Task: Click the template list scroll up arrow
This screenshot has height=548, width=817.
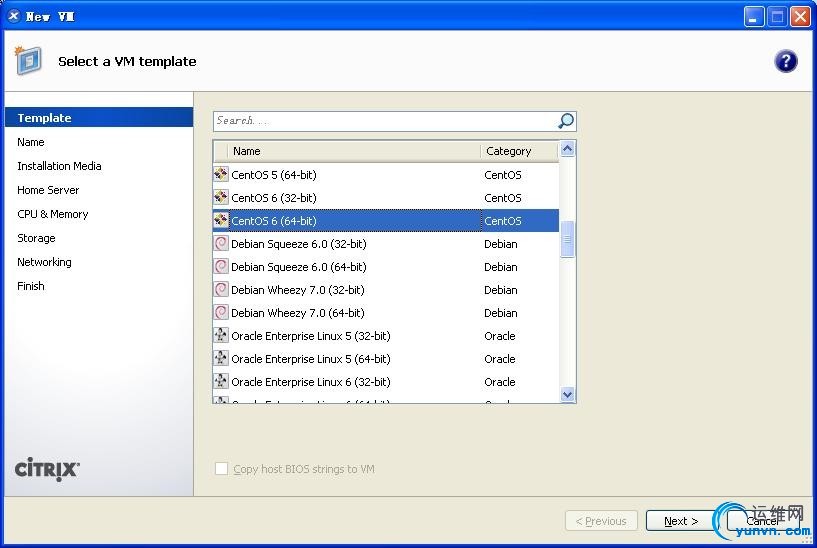Action: coord(567,150)
